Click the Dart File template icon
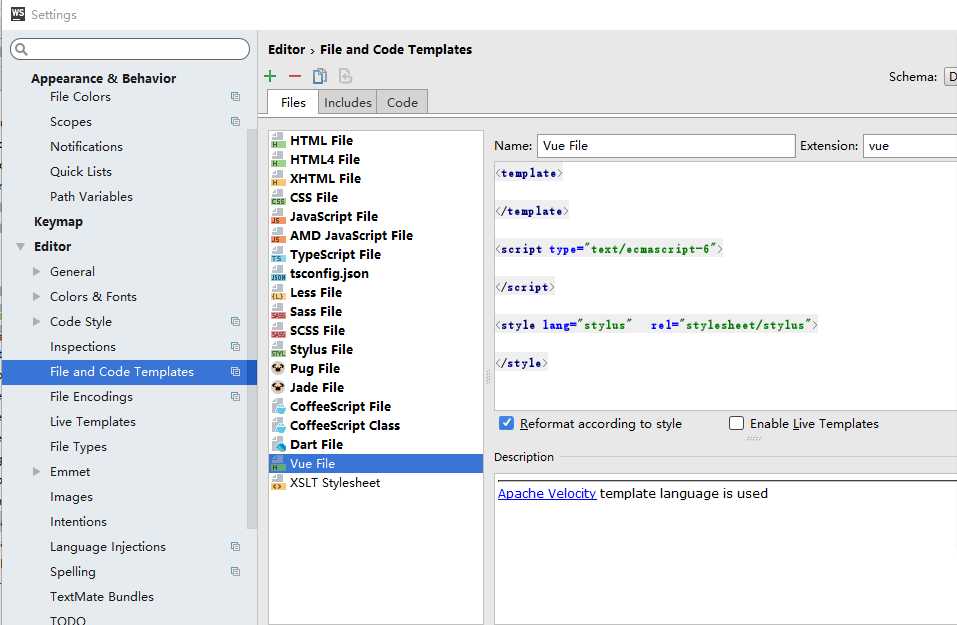Screen dimensions: 957x625 tap(278, 444)
